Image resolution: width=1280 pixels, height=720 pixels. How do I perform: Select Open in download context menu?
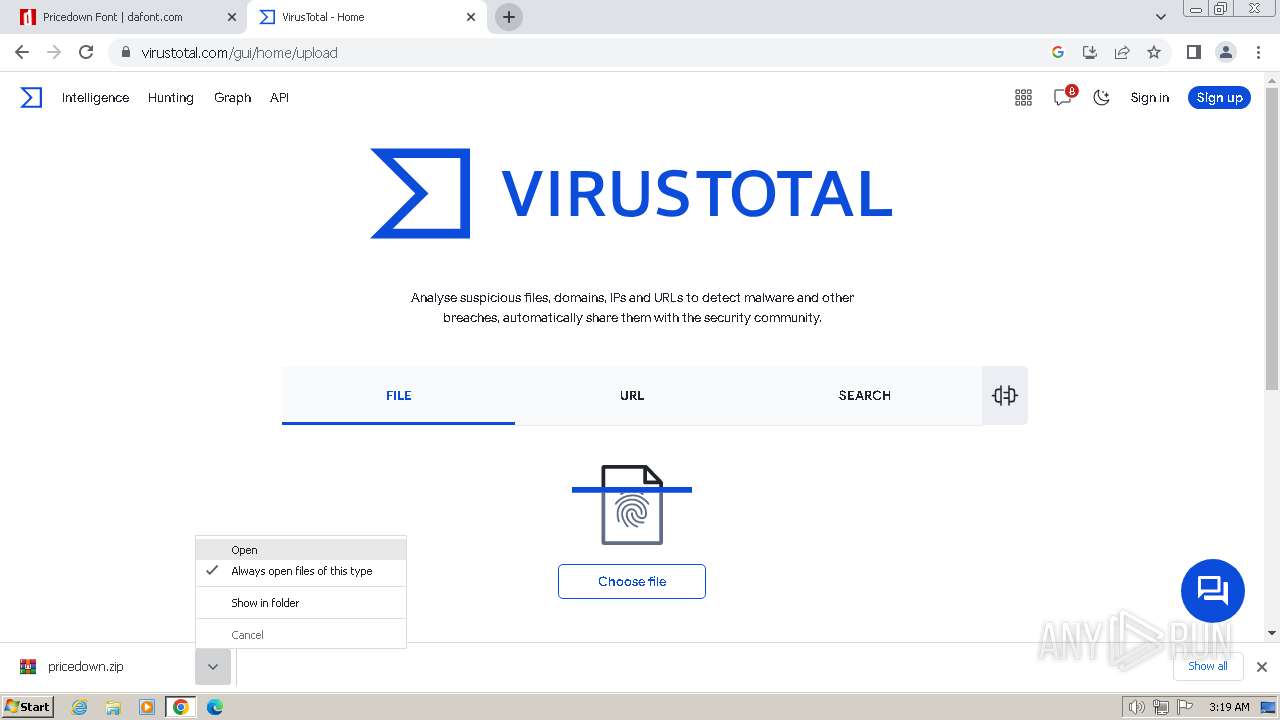[x=301, y=550]
